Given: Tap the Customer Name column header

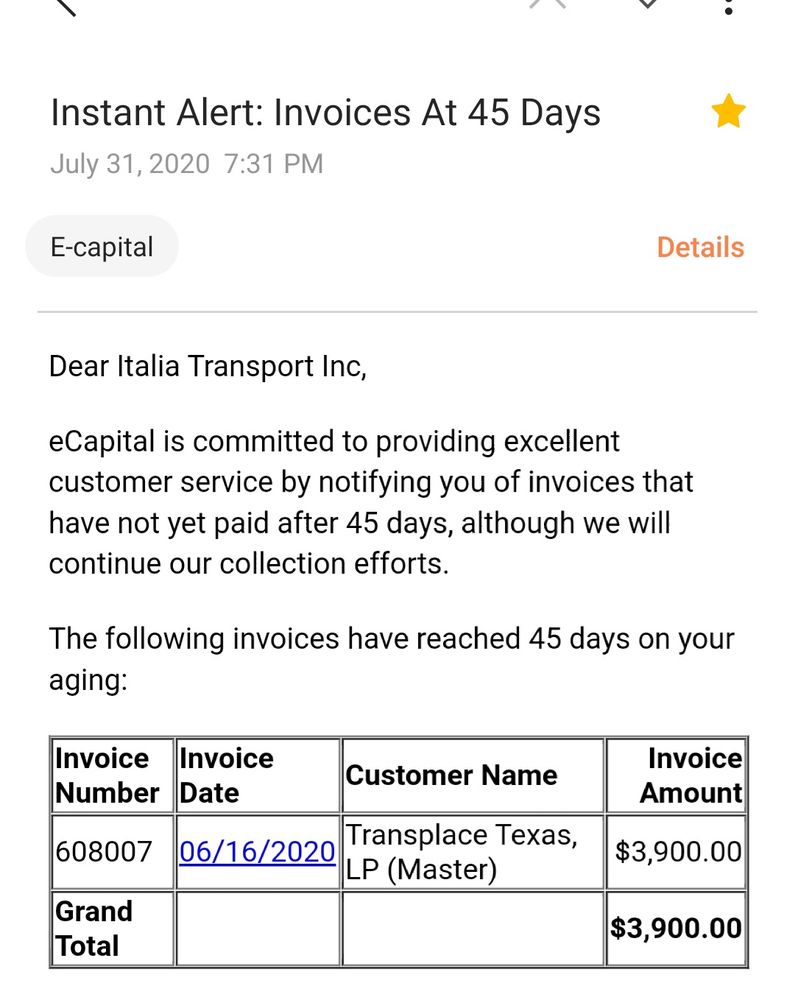Looking at the screenshot, I should pyautogui.click(x=452, y=775).
